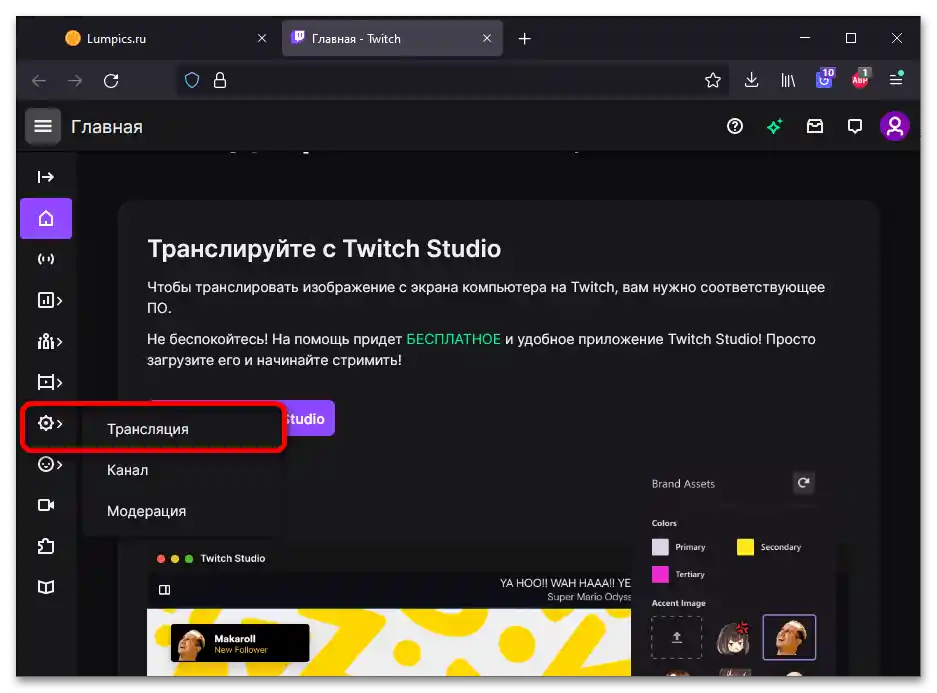Expand the Community people section in sidebar
This screenshot has height=693, width=937.
(50, 342)
